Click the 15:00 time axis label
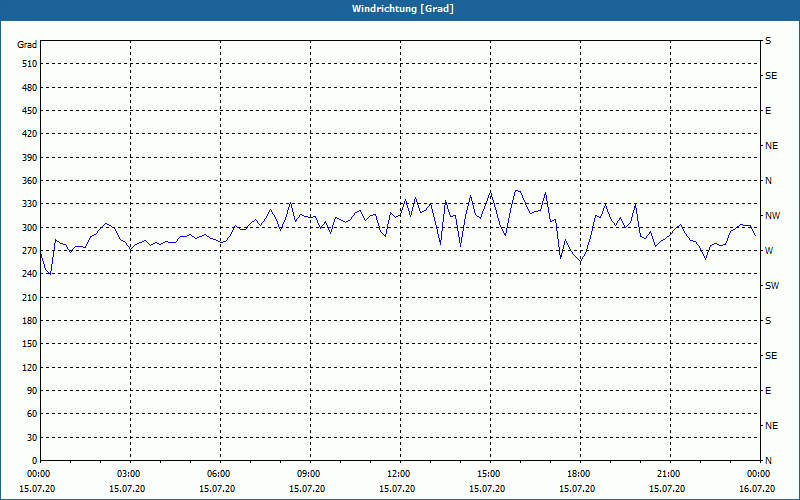The image size is (800, 500). [490, 474]
